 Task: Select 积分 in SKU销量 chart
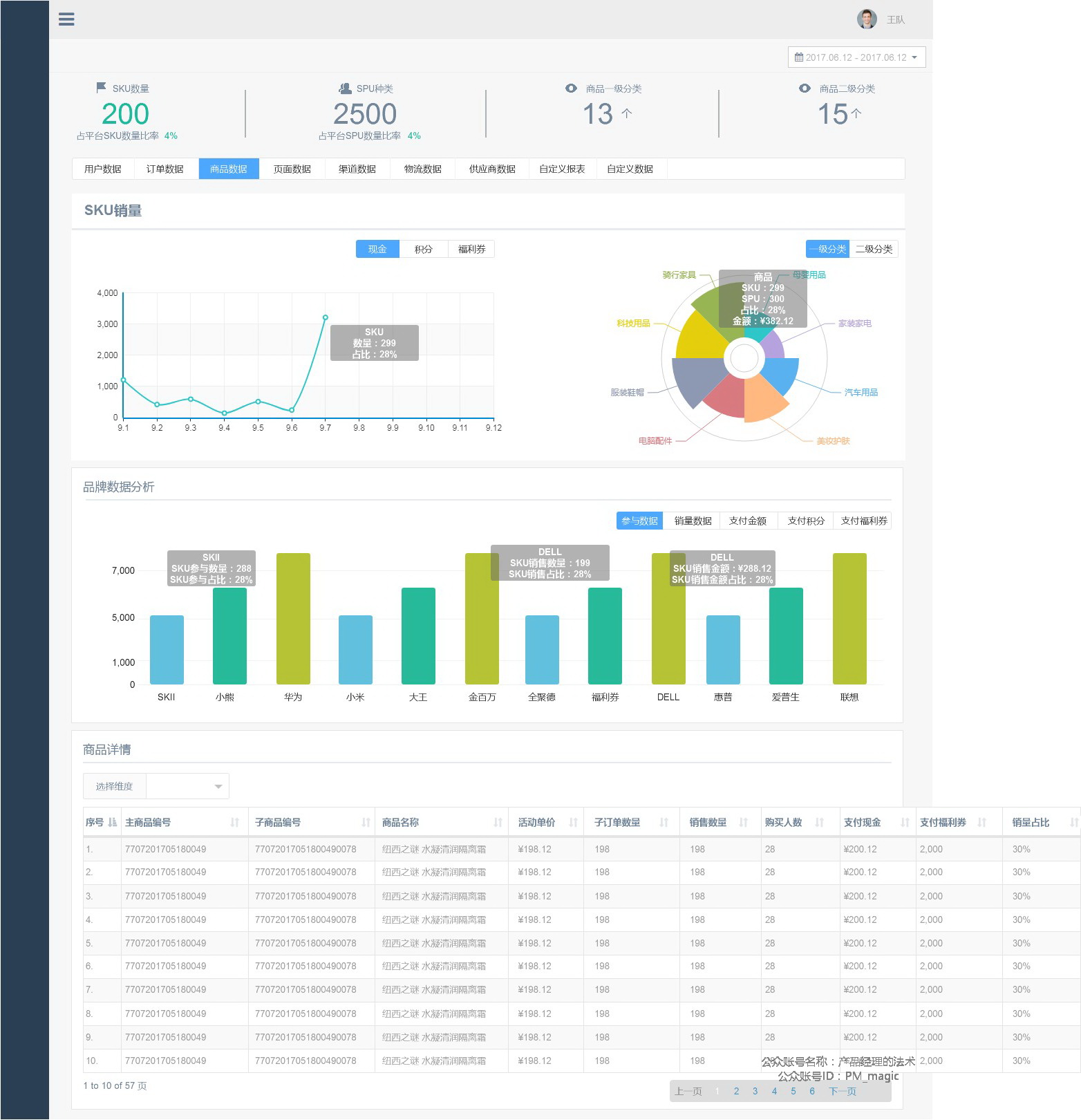424,249
